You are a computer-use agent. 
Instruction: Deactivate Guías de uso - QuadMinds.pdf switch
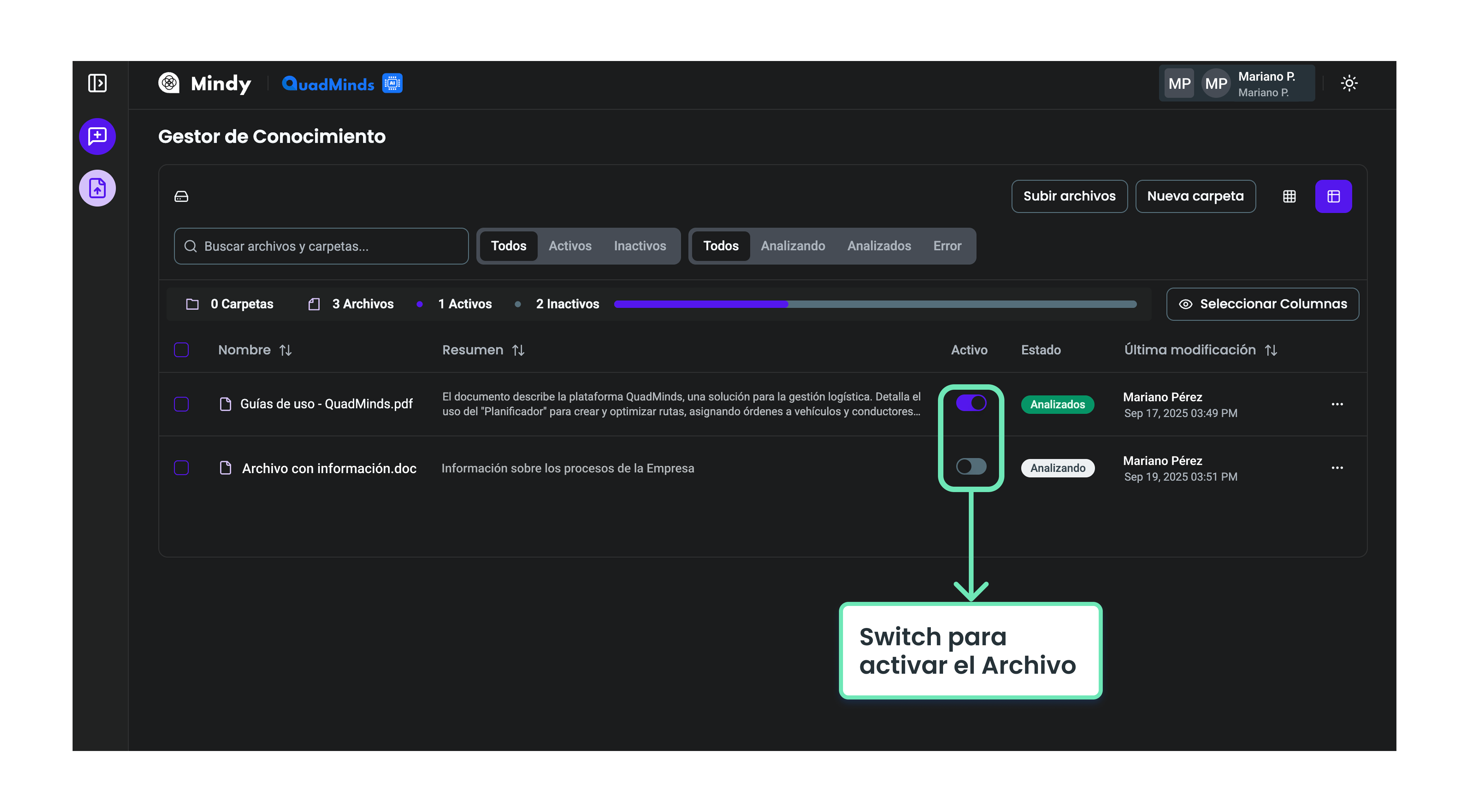point(971,403)
